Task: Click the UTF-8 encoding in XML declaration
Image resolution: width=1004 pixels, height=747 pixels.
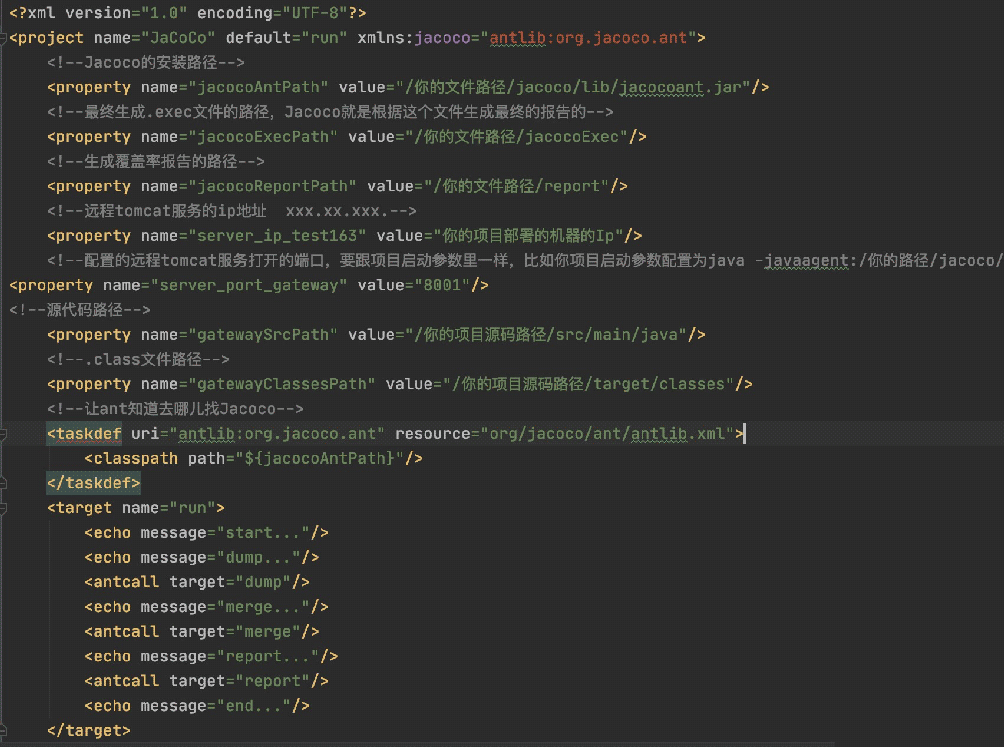Action: [313, 13]
